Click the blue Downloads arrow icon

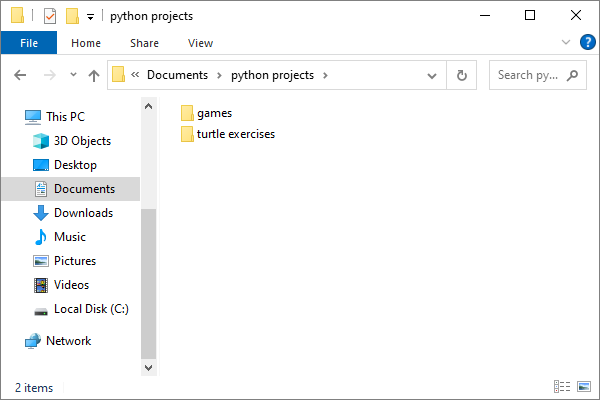click(x=41, y=213)
